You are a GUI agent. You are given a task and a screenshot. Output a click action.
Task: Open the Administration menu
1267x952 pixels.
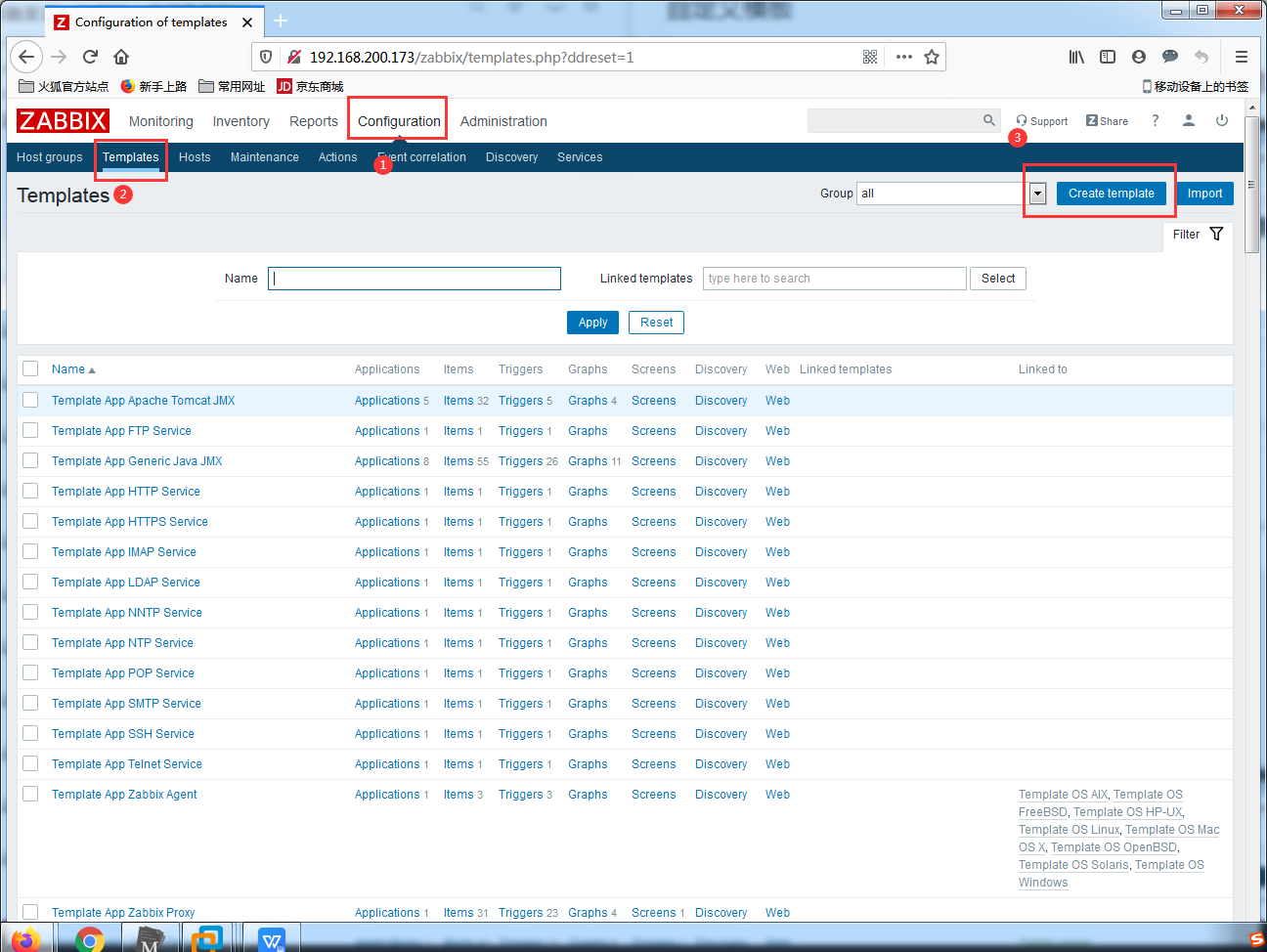[503, 121]
